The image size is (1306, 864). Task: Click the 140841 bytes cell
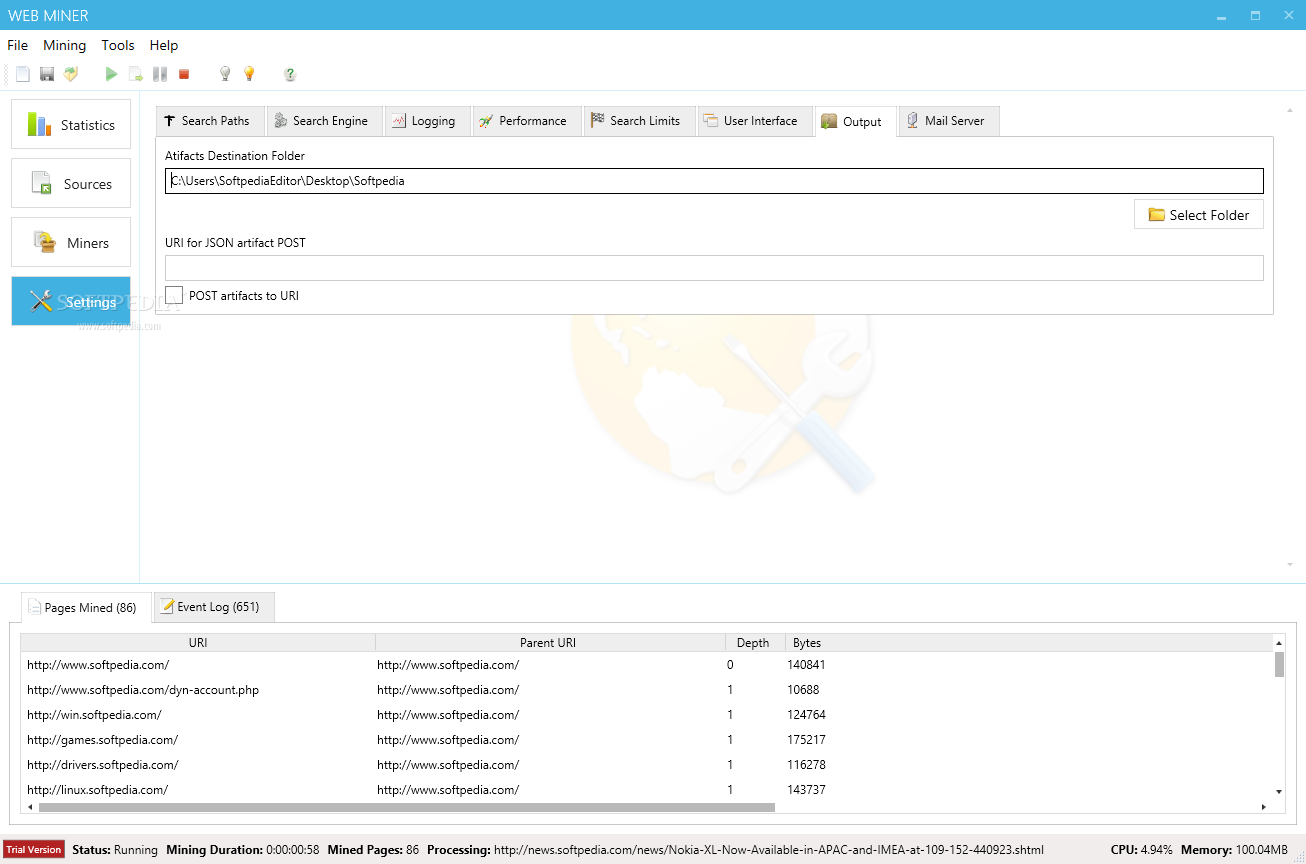click(806, 665)
